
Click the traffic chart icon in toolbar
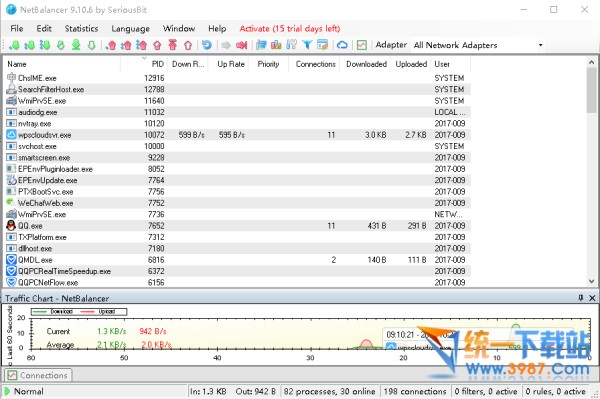pos(362,45)
